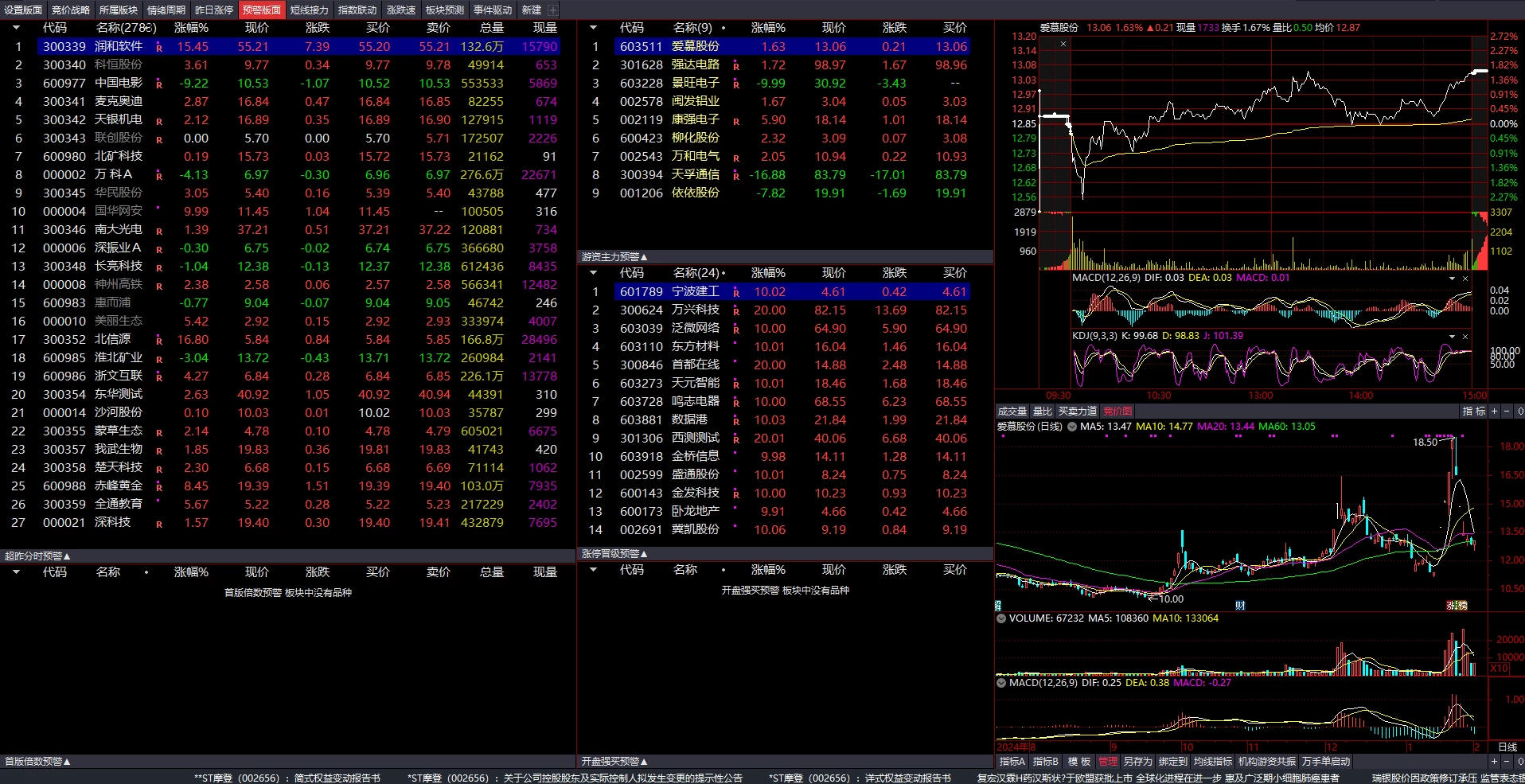Click the 另存为 button
This screenshot has height=784, width=1525.
tap(1138, 762)
